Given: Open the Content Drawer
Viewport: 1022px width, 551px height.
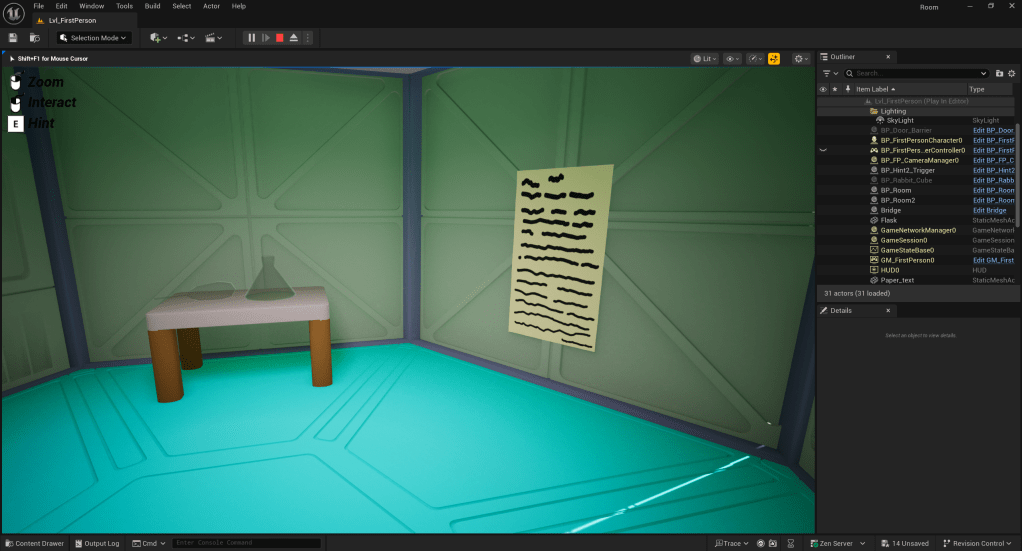Looking at the screenshot, I should (34, 543).
